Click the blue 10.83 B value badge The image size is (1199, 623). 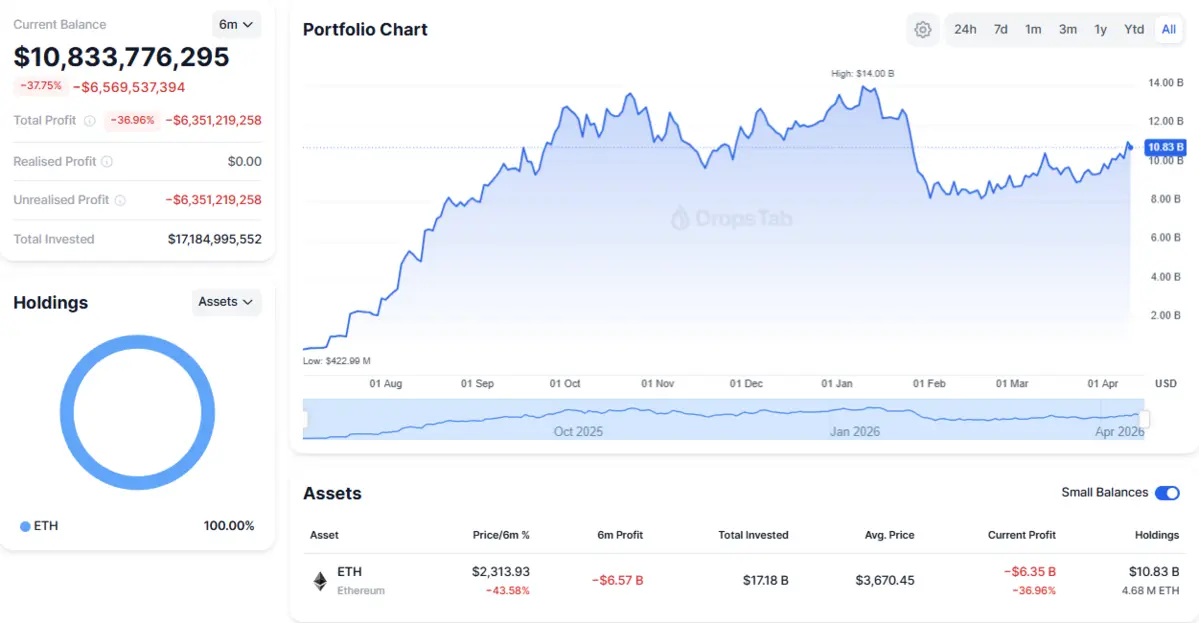point(1164,147)
